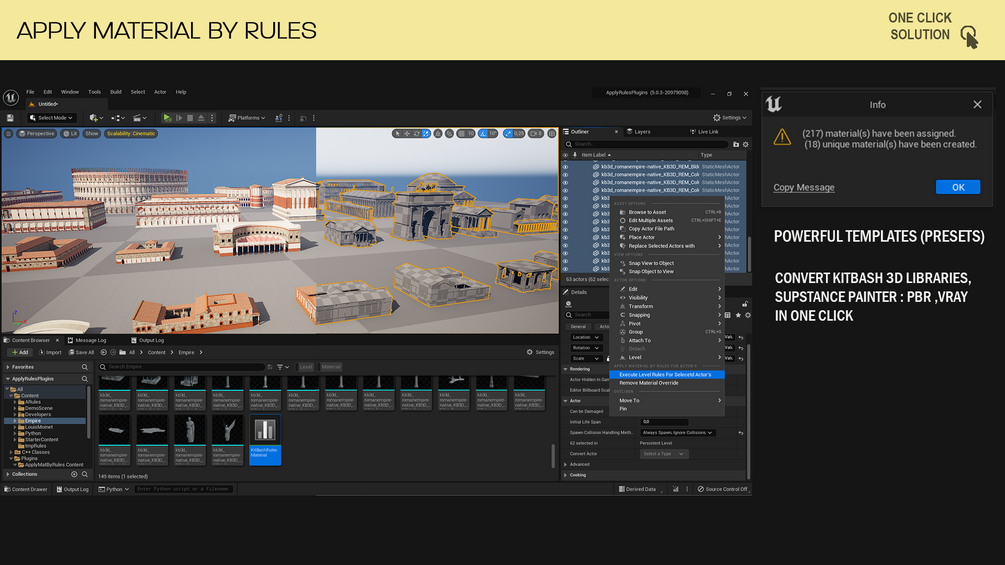Expand the Cooking details section
Image resolution: width=1005 pixels, height=565 pixels.
click(x=565, y=475)
